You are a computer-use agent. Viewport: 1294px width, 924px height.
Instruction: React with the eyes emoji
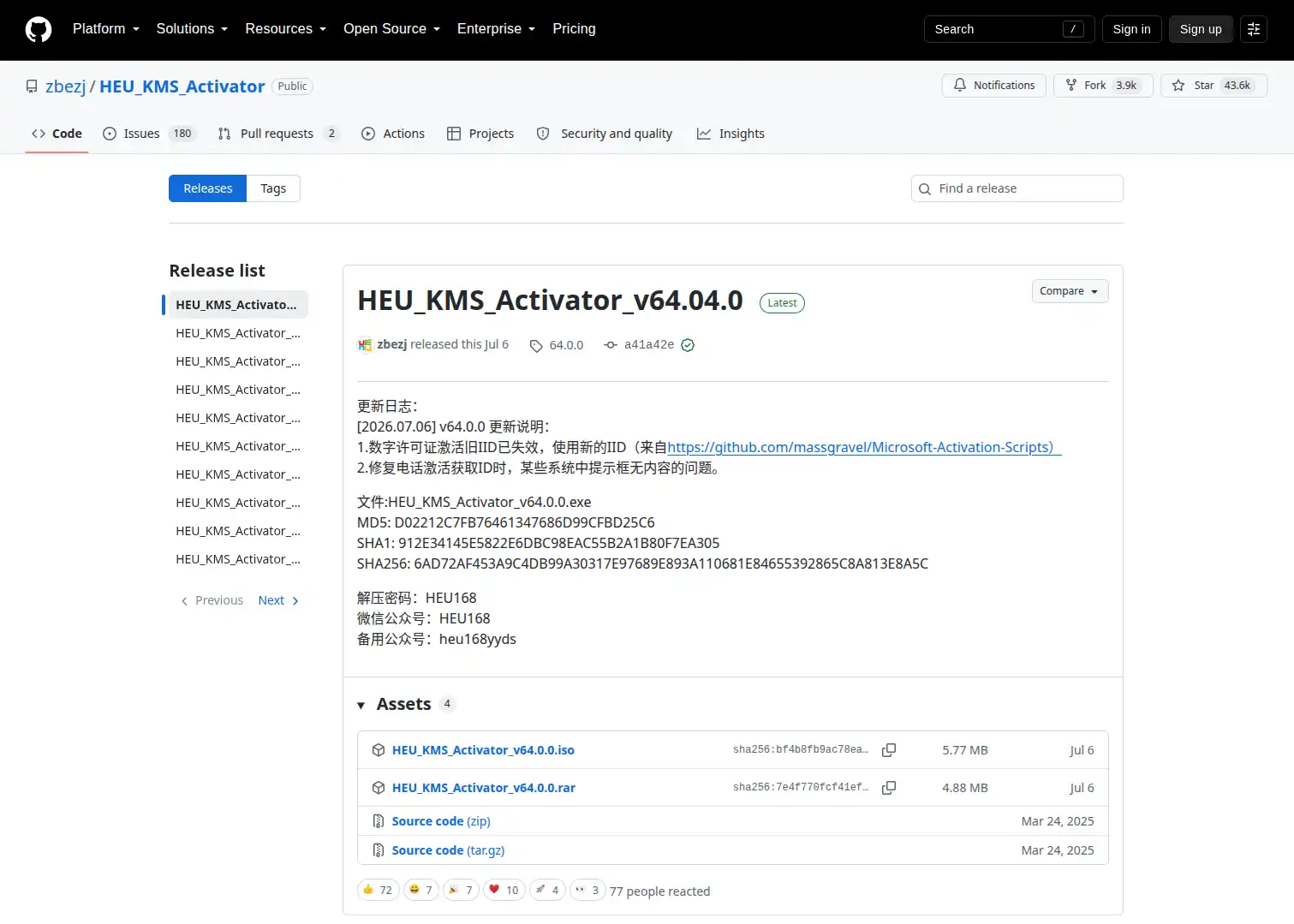587,891
